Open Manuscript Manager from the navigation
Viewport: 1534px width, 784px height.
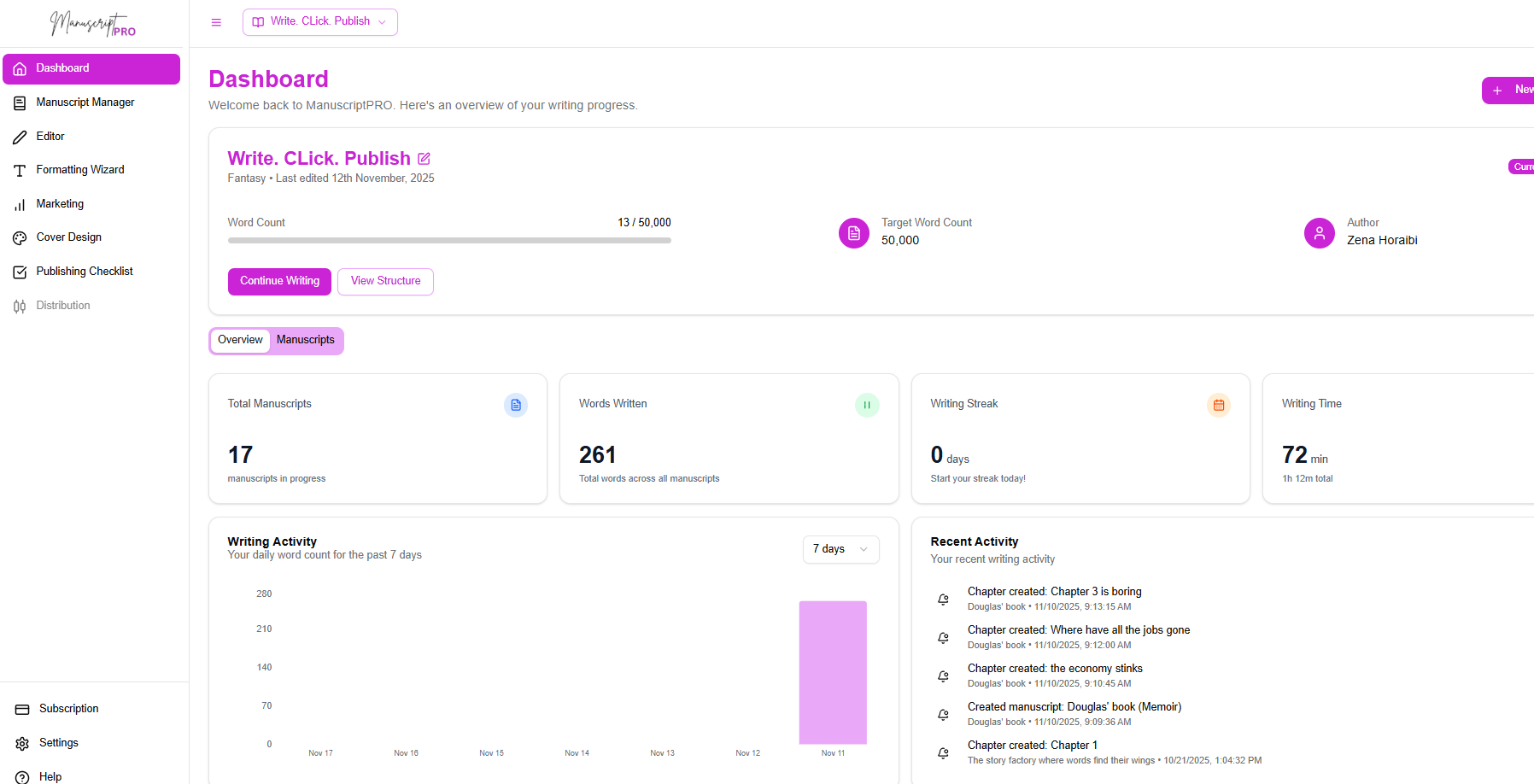pos(85,102)
